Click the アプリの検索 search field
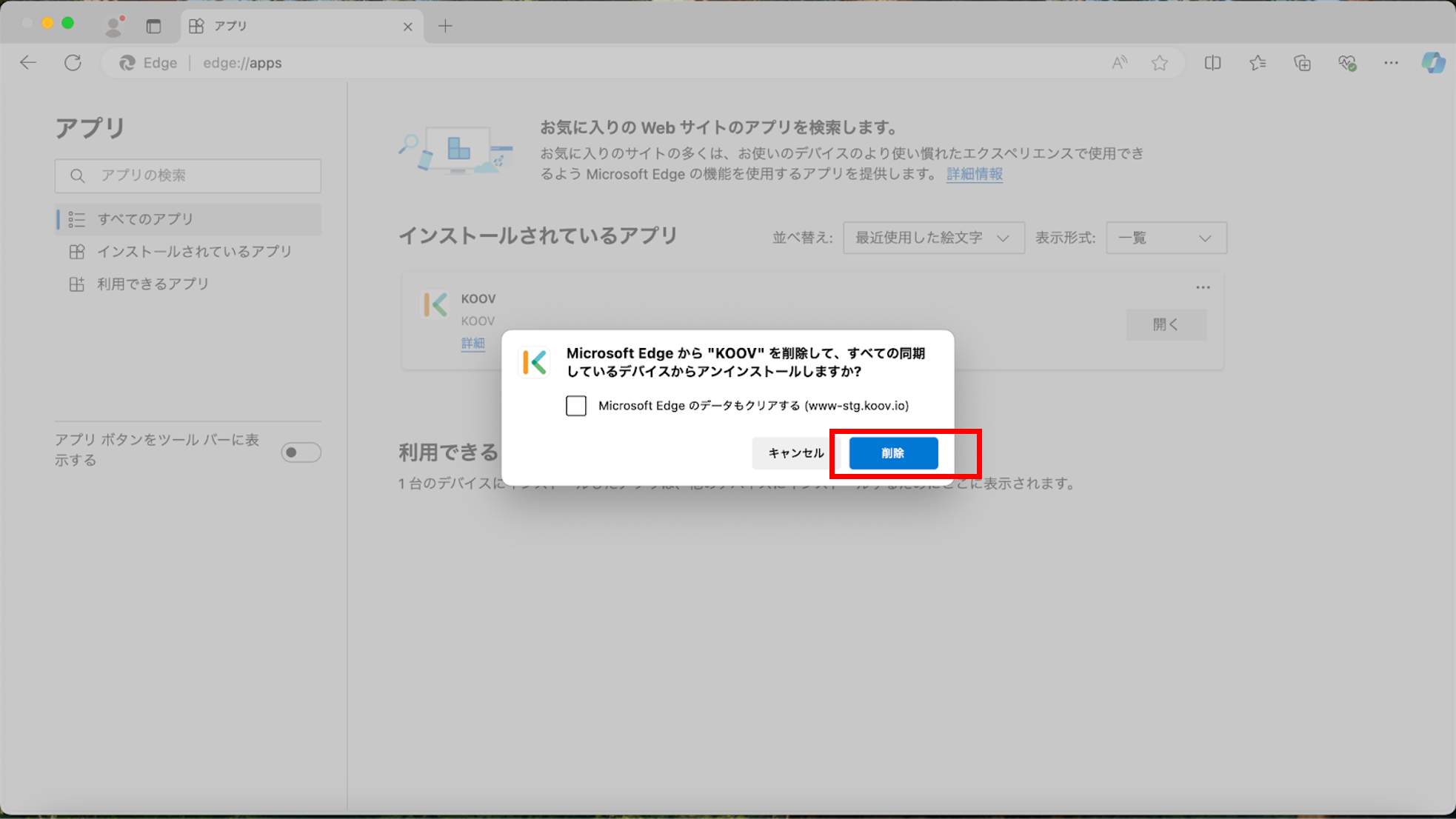 pyautogui.click(x=187, y=175)
